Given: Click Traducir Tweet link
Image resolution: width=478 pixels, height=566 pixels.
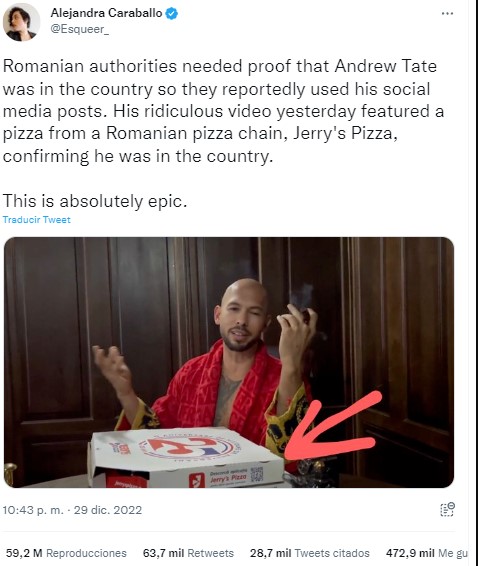Looking at the screenshot, I should tap(36, 219).
